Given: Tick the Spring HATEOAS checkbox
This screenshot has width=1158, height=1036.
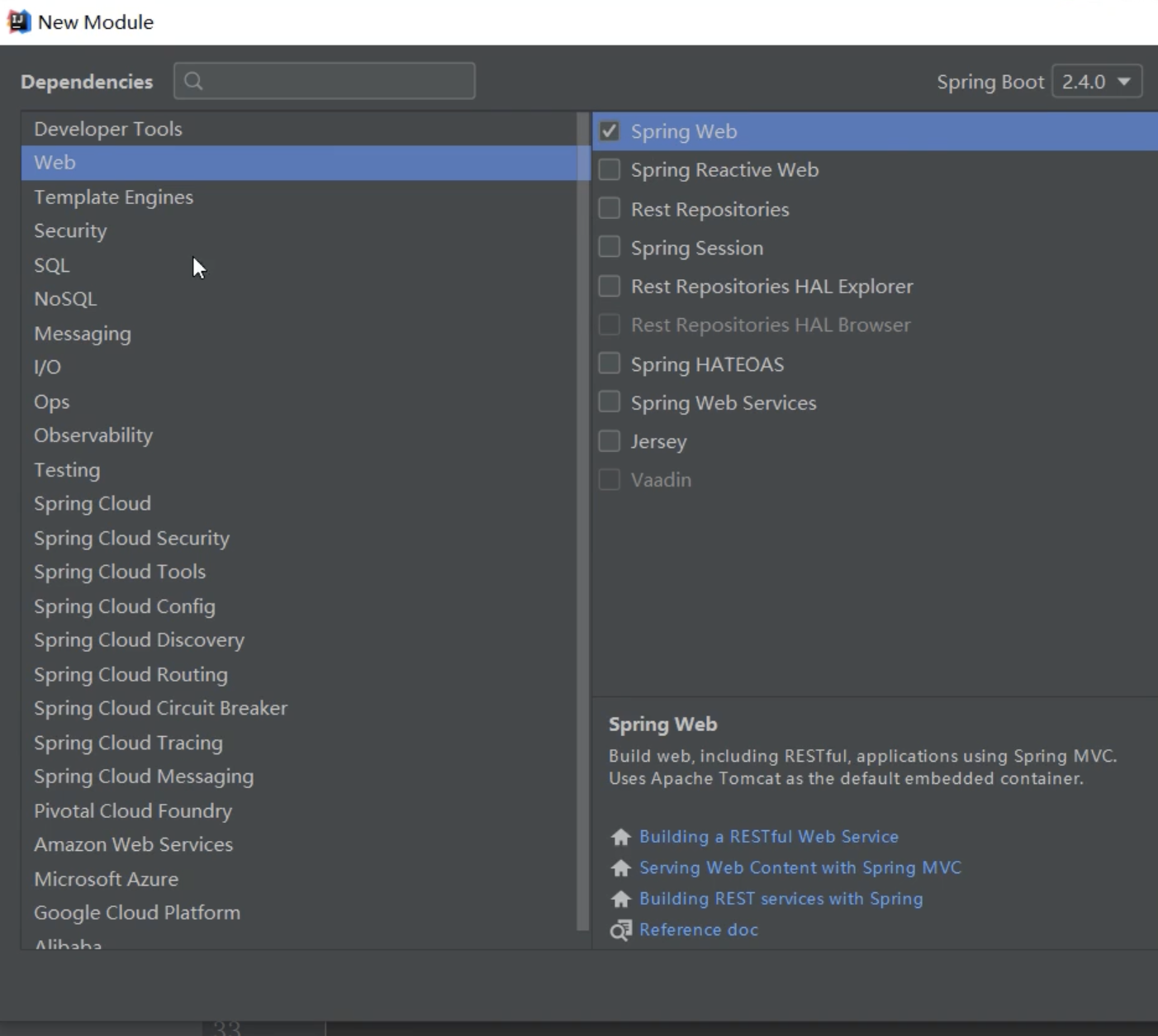Looking at the screenshot, I should click(x=610, y=364).
